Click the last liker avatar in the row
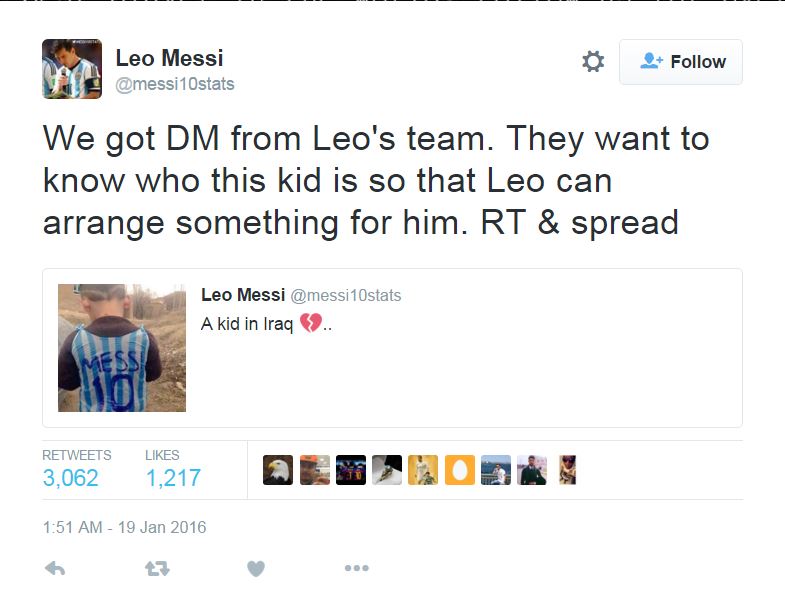The height and width of the screenshot is (606, 785). tap(567, 470)
